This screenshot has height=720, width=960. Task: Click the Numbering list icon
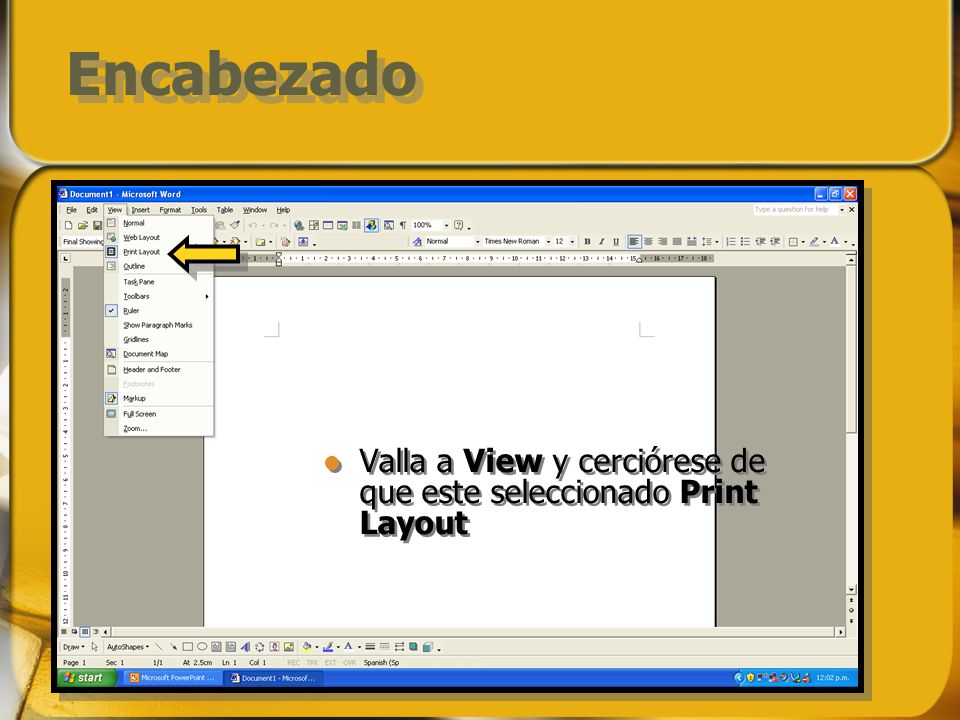(731, 242)
